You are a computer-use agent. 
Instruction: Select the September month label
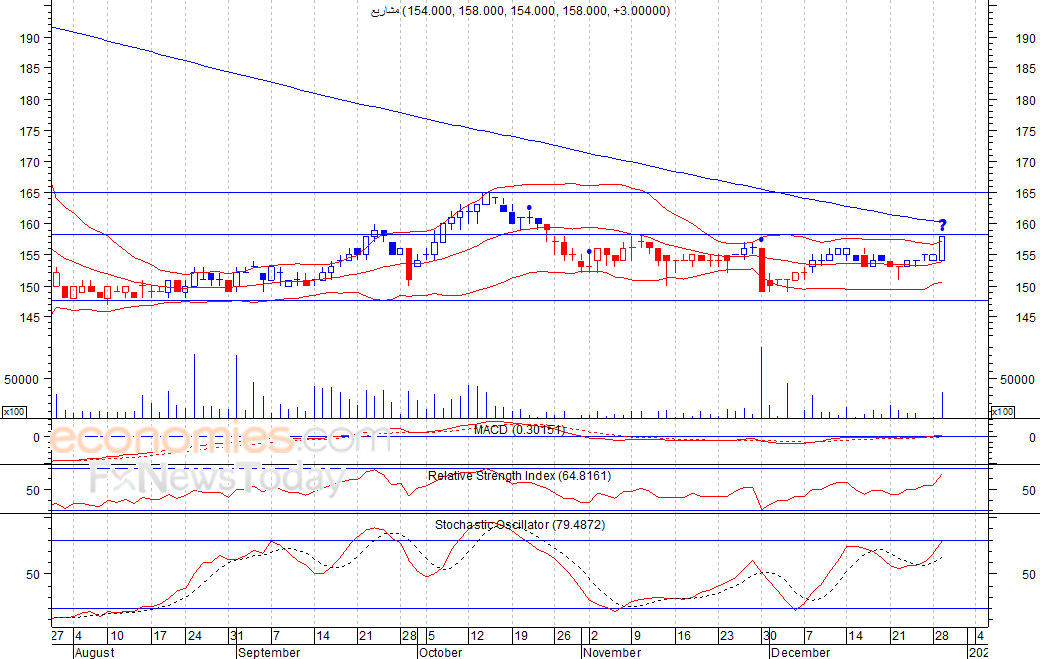pyautogui.click(x=269, y=652)
